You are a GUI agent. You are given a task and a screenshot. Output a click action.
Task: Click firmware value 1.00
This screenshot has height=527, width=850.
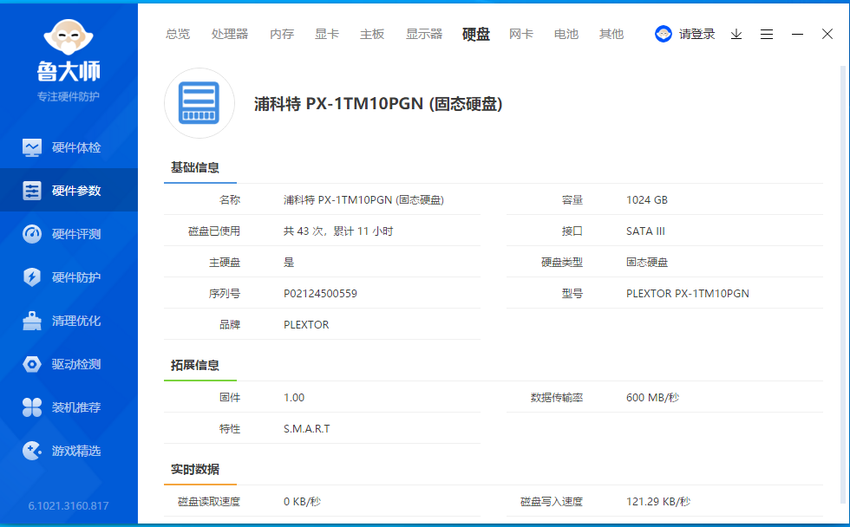click(x=294, y=397)
